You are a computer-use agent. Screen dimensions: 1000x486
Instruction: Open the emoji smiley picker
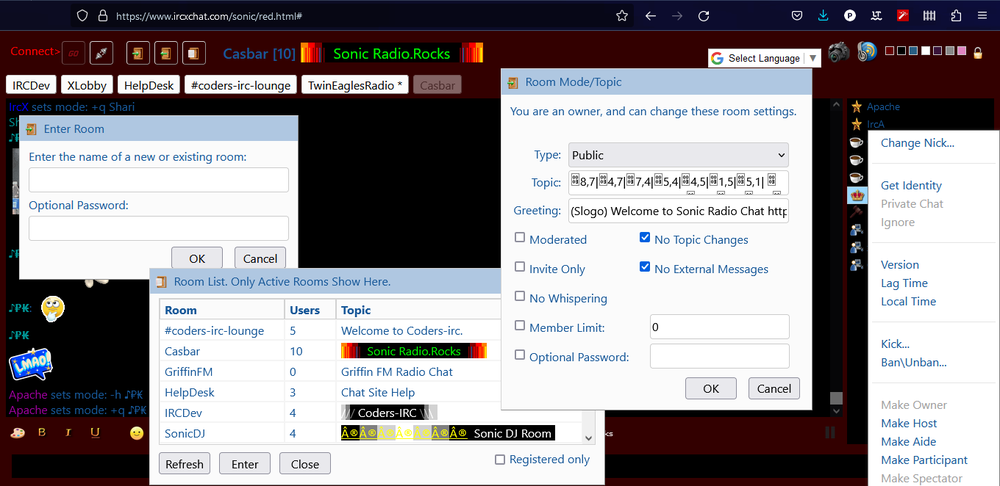click(136, 433)
